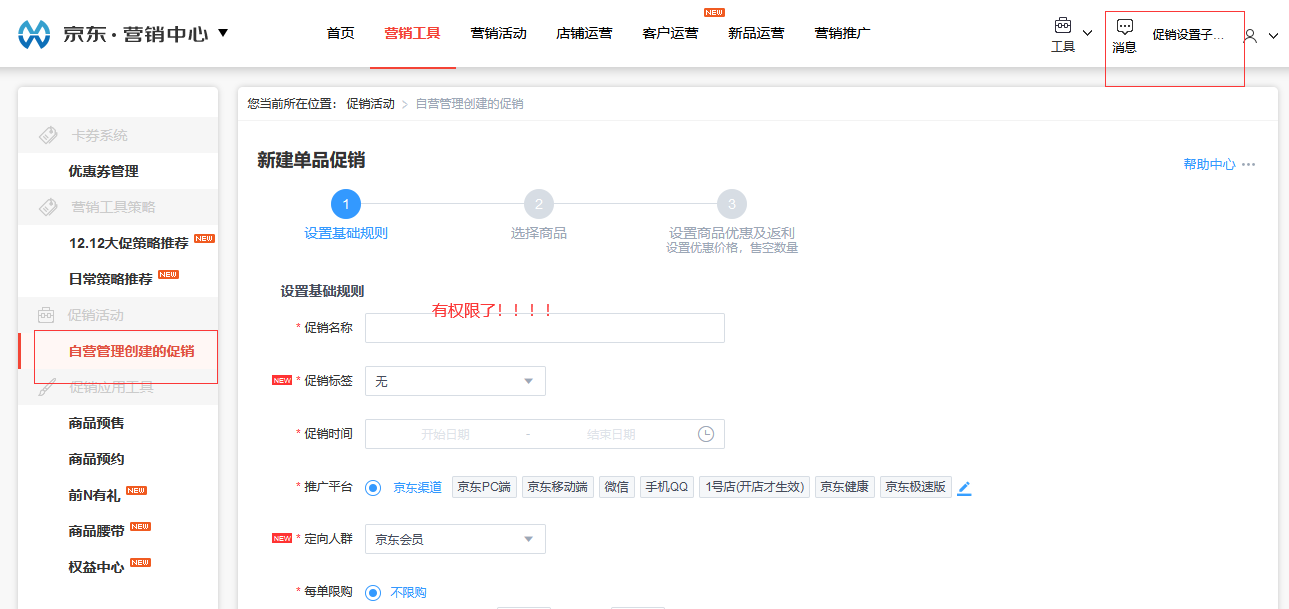1289x609 pixels.
Task: Click the JD marketing center logo
Action: coord(35,34)
